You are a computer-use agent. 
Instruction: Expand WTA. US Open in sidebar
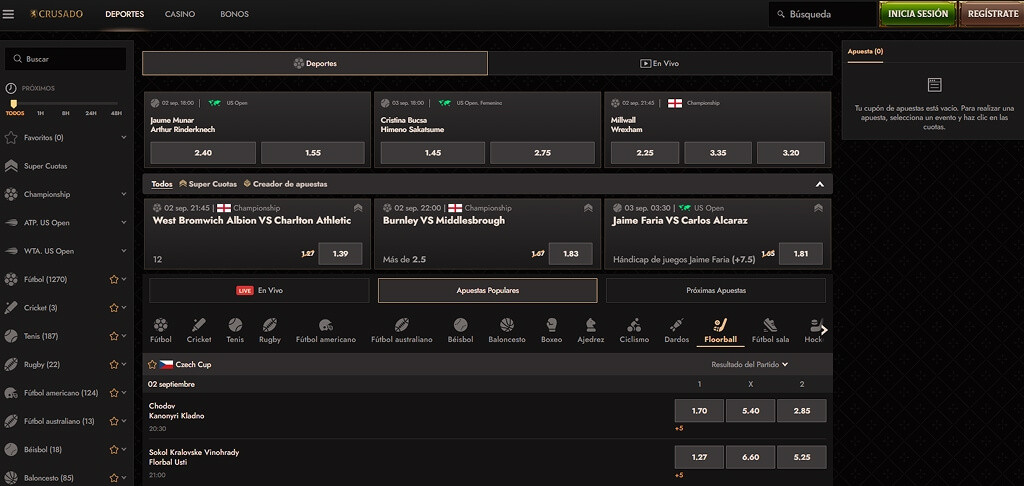coord(123,251)
